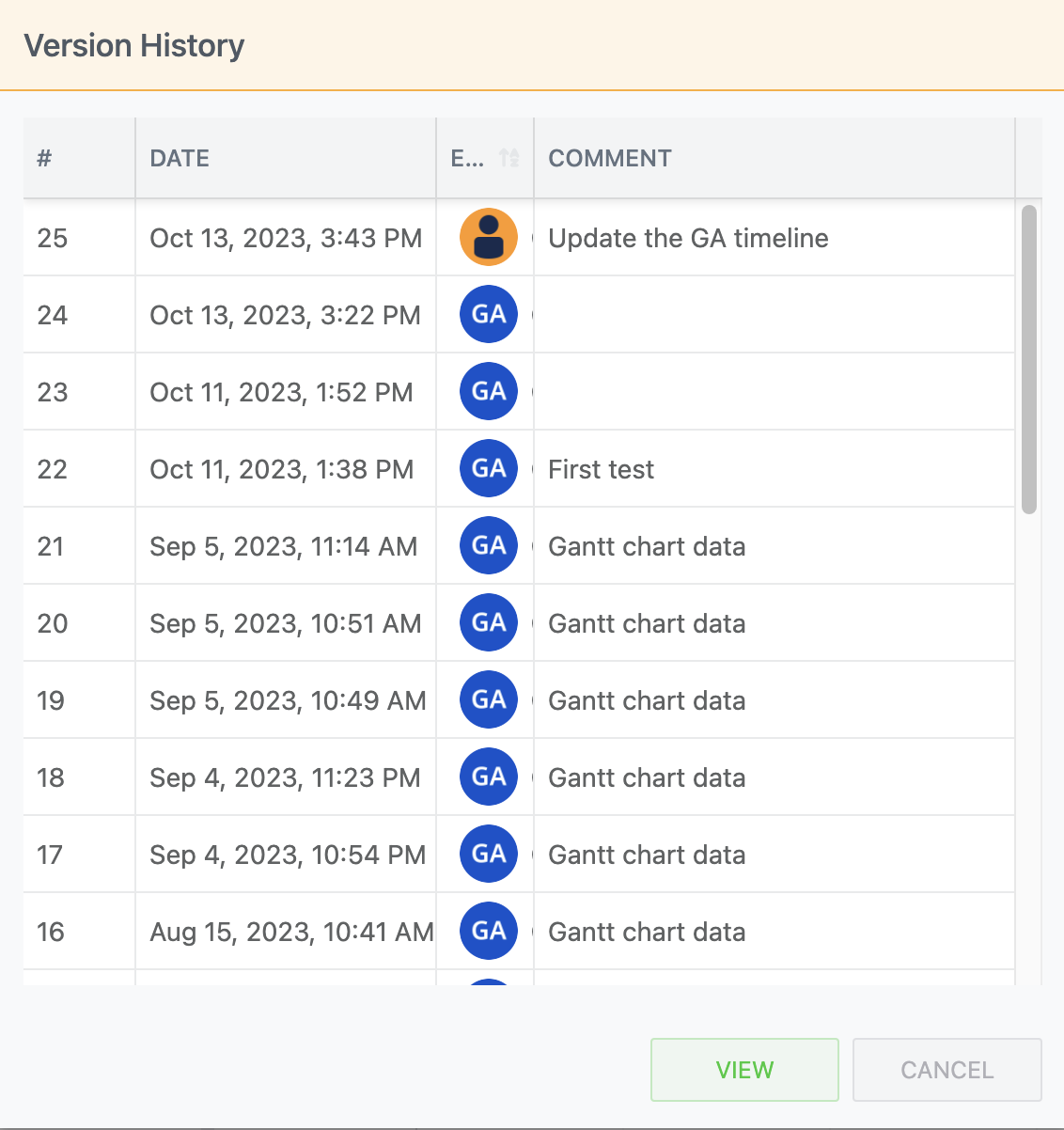
Task: Click the GA avatar on version 23
Action: click(x=488, y=391)
